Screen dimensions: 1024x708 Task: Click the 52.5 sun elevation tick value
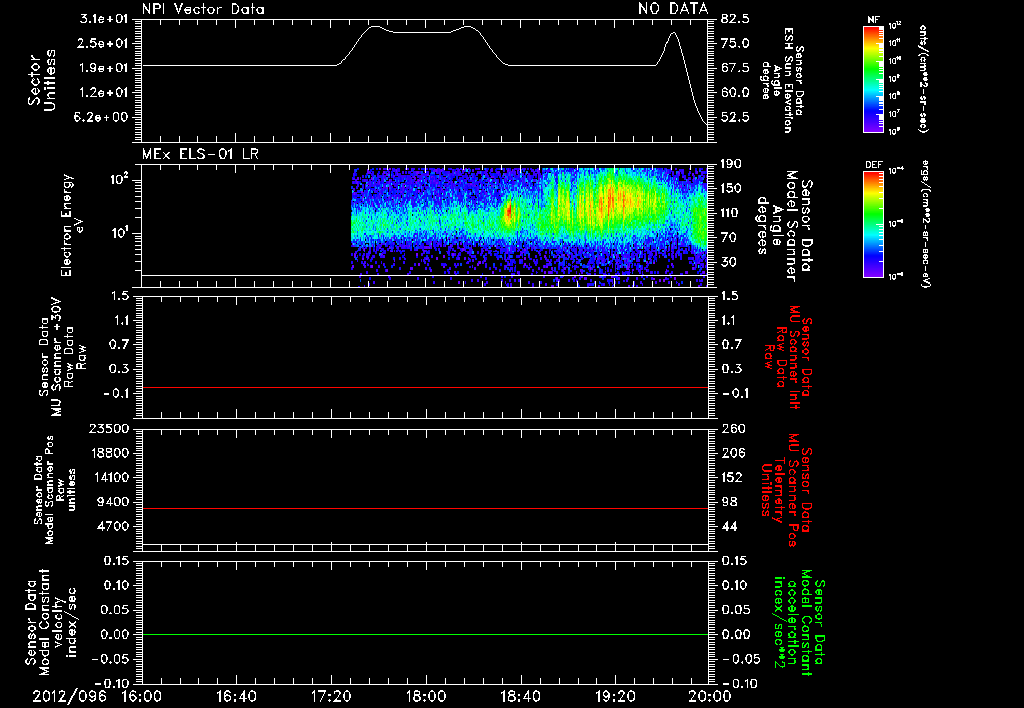point(735,117)
